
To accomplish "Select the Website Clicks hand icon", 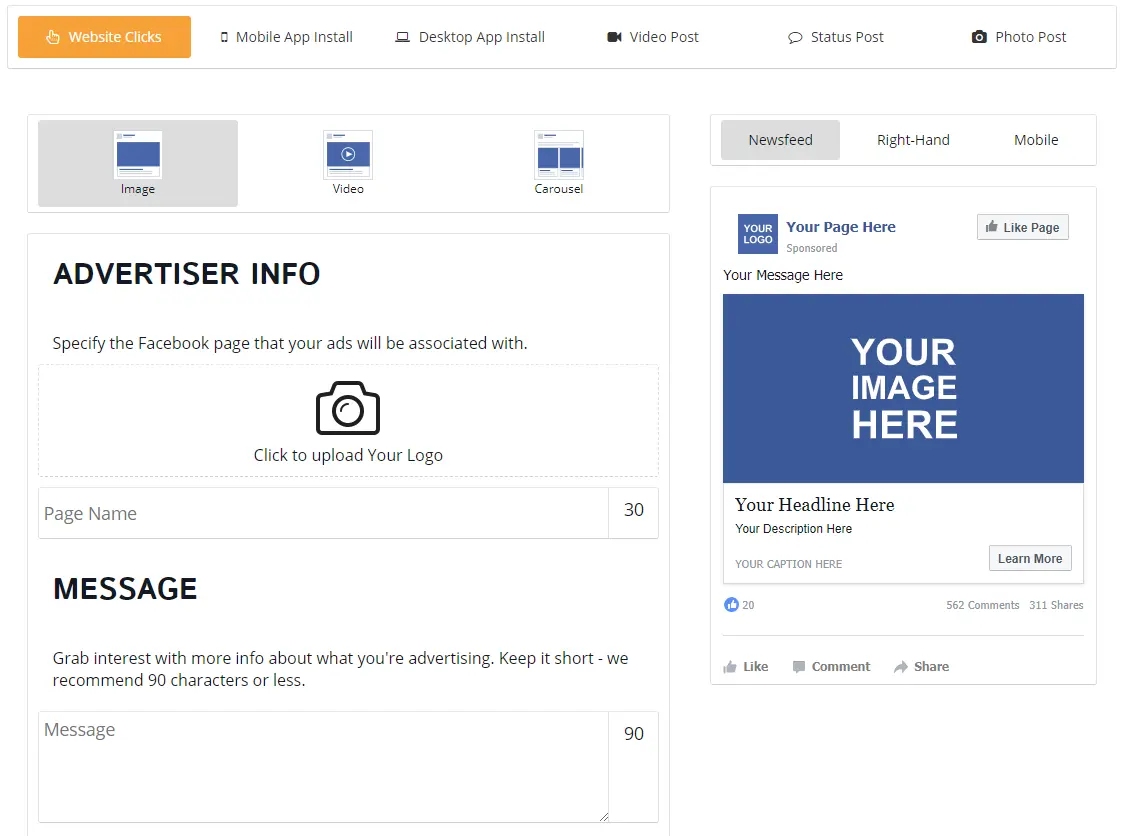I will pyautogui.click(x=53, y=36).
